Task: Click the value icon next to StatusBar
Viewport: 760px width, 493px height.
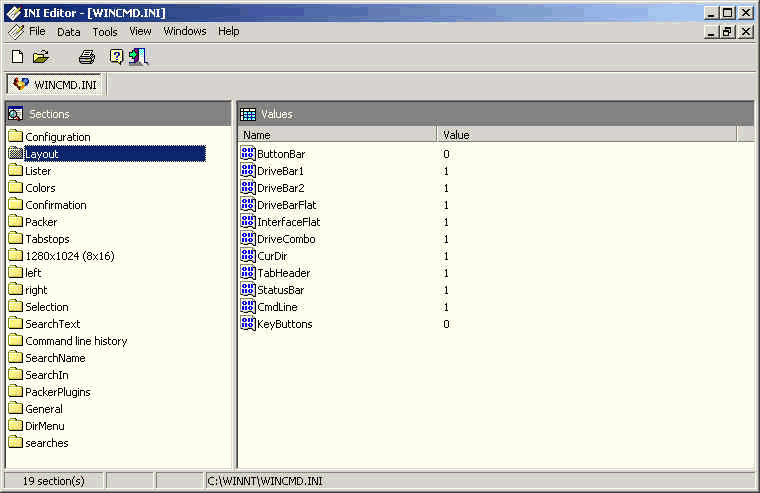Action: 248,289
